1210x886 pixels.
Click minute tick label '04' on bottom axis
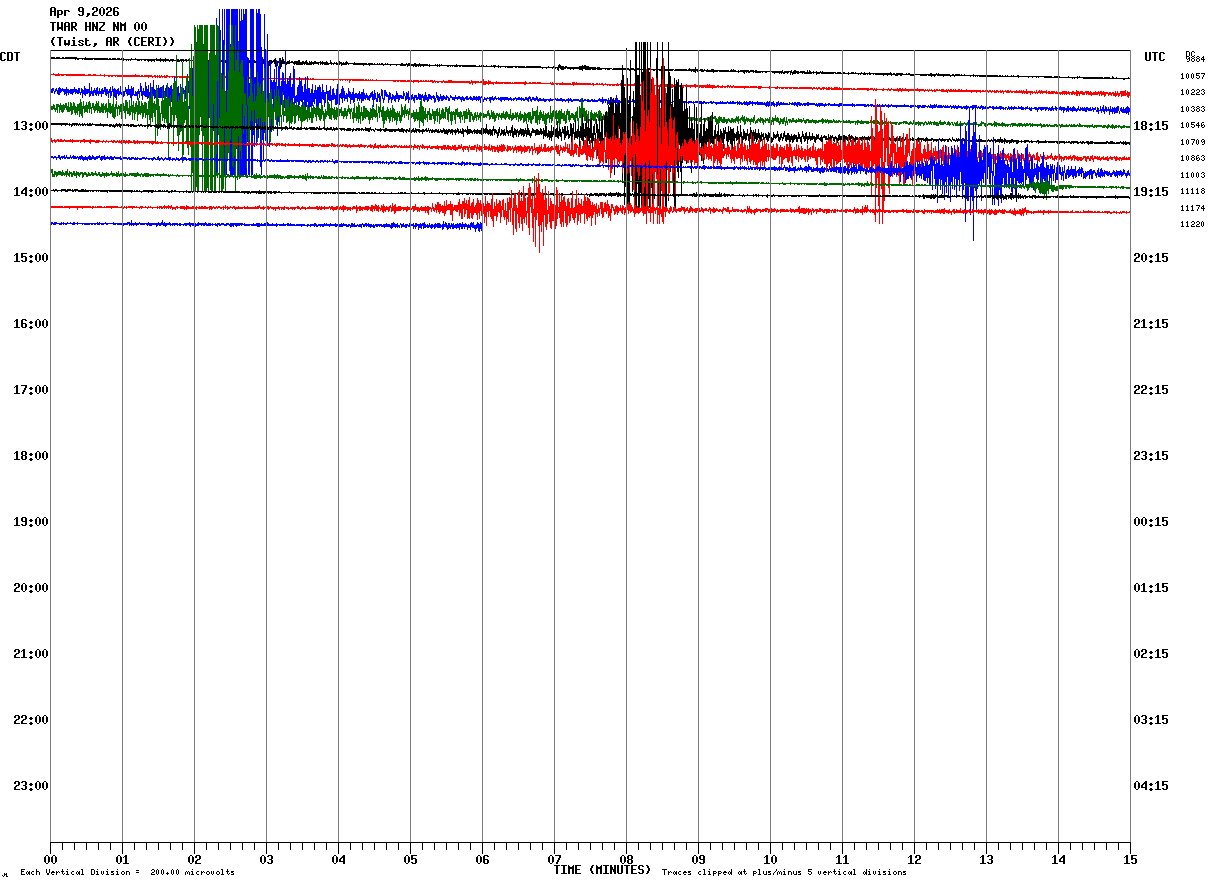point(338,859)
